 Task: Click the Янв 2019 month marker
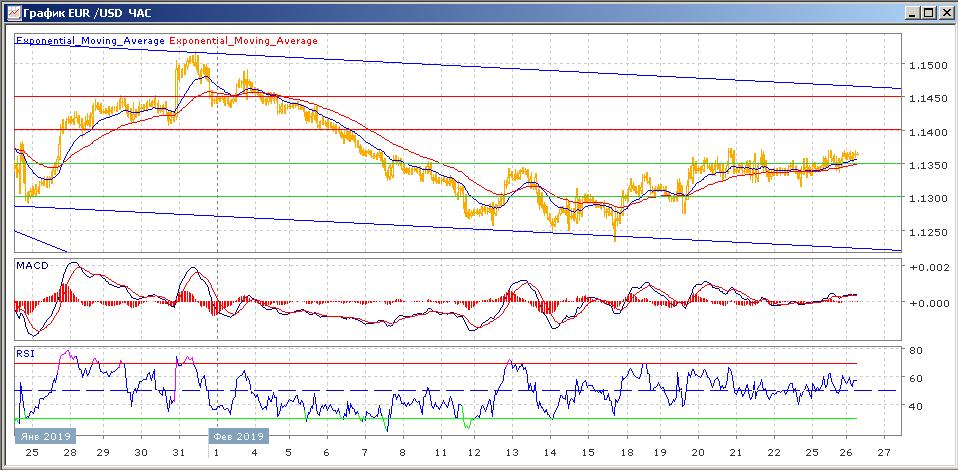pyautogui.click(x=44, y=437)
